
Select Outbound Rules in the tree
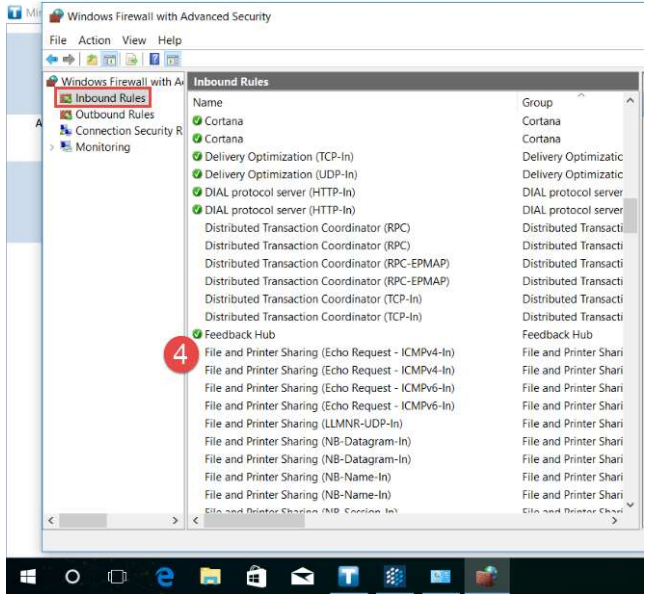[x=115, y=114]
